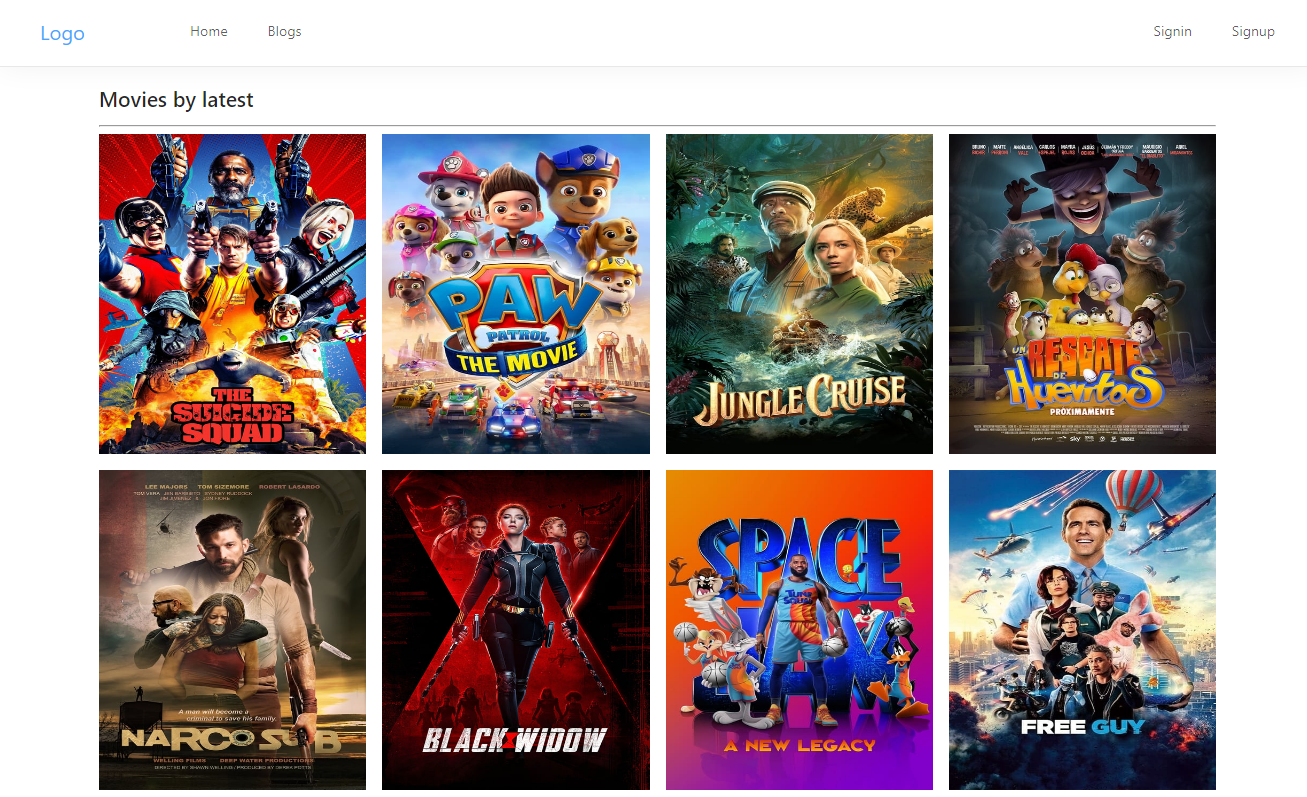Viewport: 1307px width, 797px height.
Task: Click the Rescate de Huevitos poster
Action: [1082, 294]
